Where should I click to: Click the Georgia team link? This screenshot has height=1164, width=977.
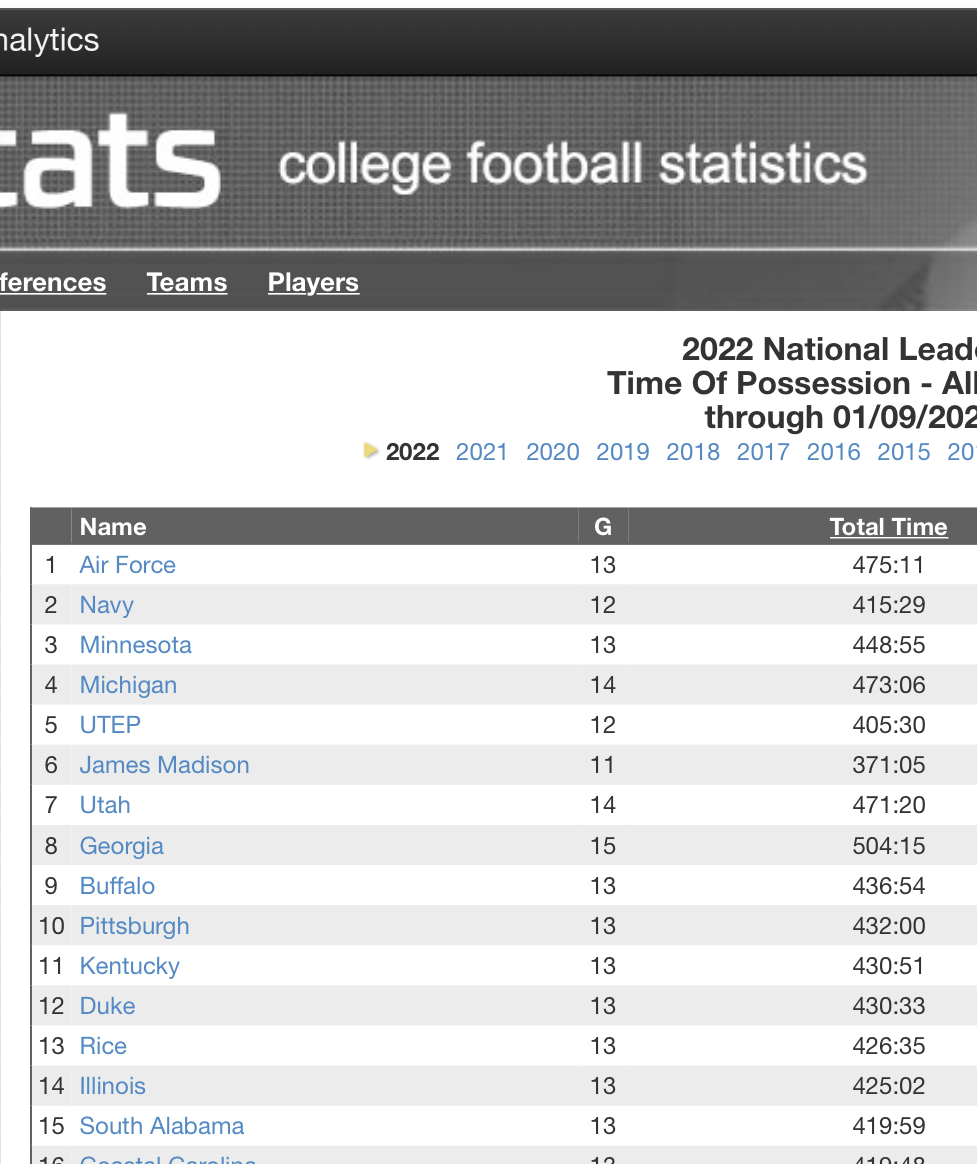[122, 846]
